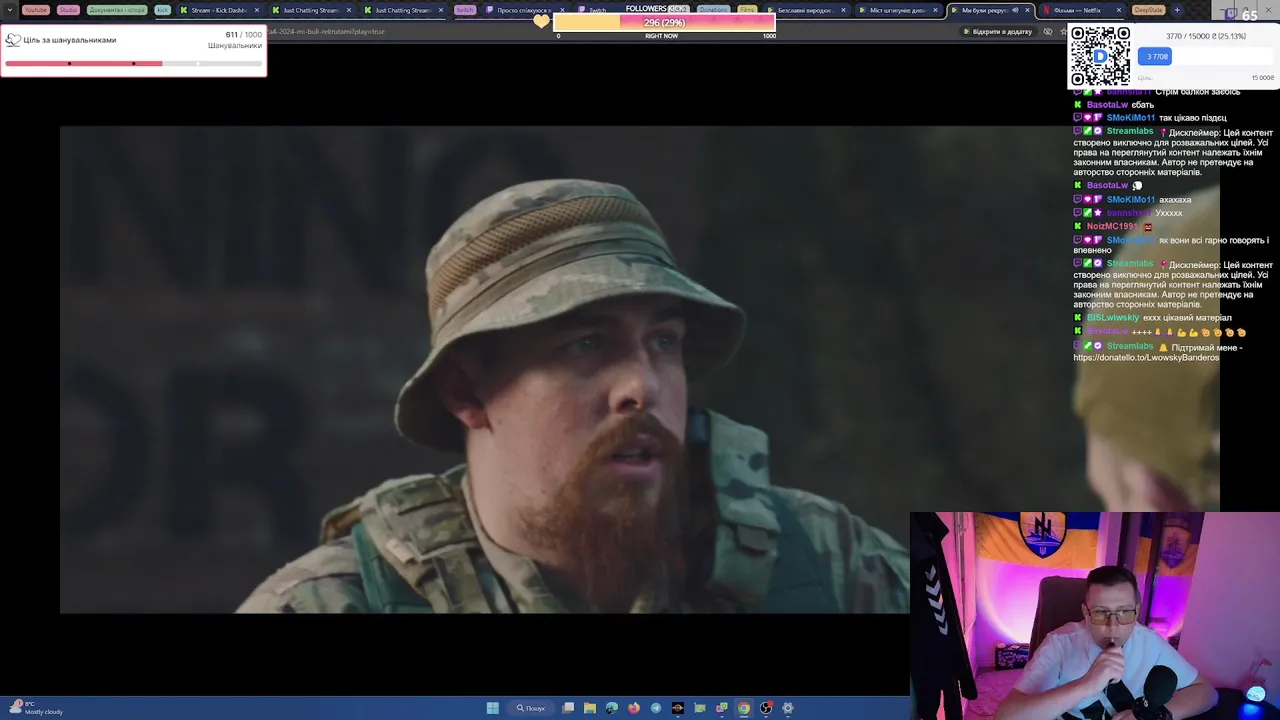The image size is (1280, 720).
Task: Click the followers goal progress bar
Action: click(664, 23)
